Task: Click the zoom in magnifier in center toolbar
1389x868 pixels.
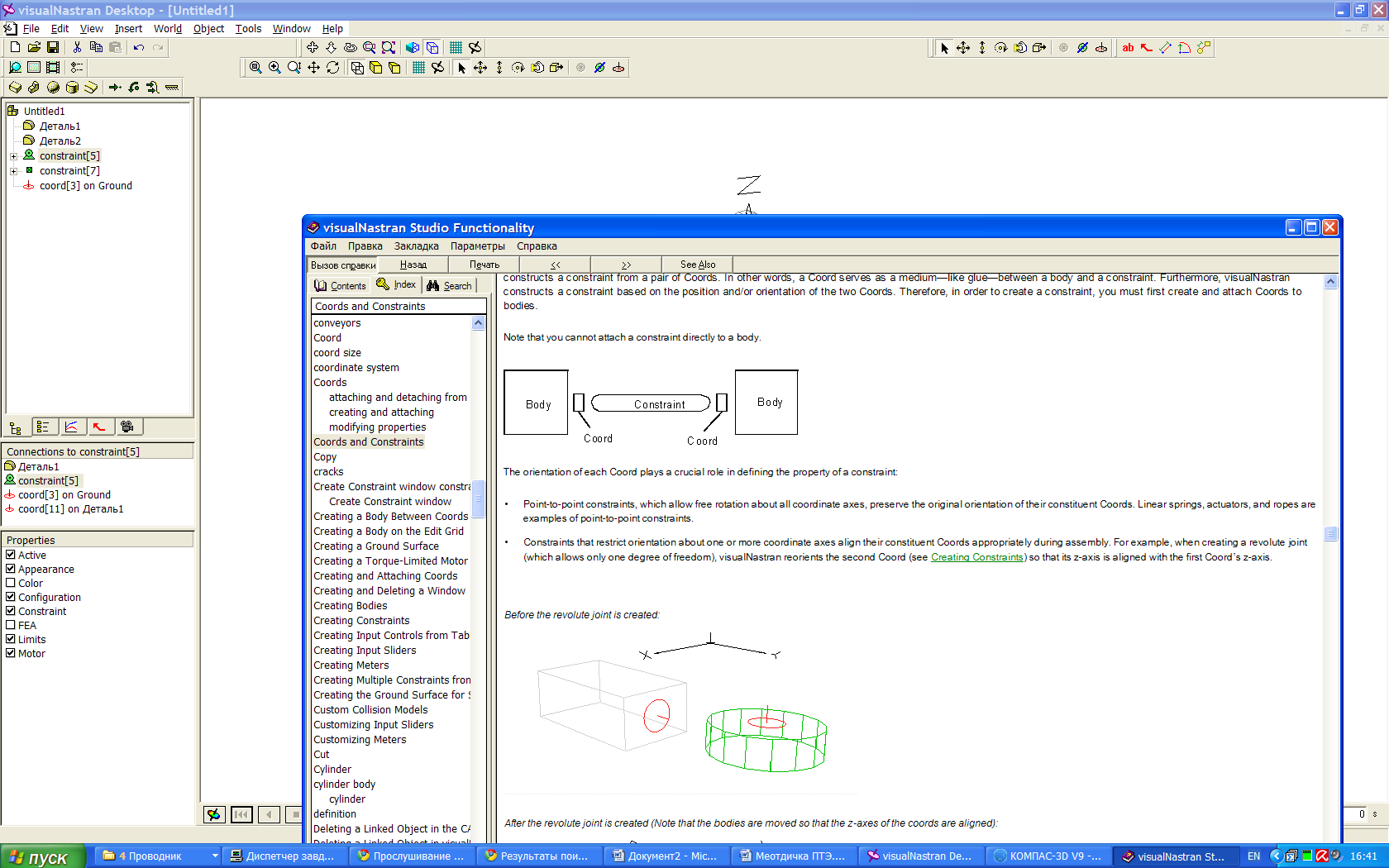Action: pos(274,67)
